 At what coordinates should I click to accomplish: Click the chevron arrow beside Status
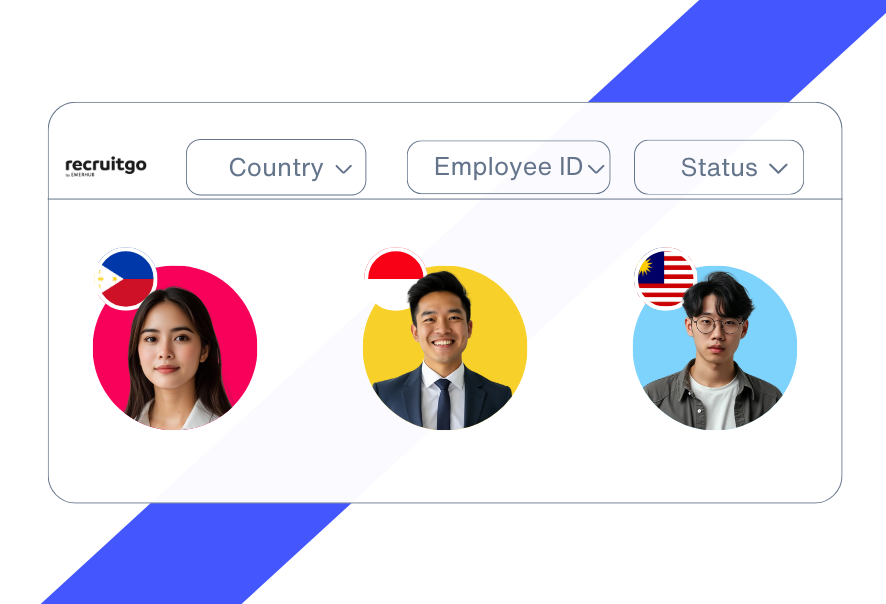[x=778, y=168]
